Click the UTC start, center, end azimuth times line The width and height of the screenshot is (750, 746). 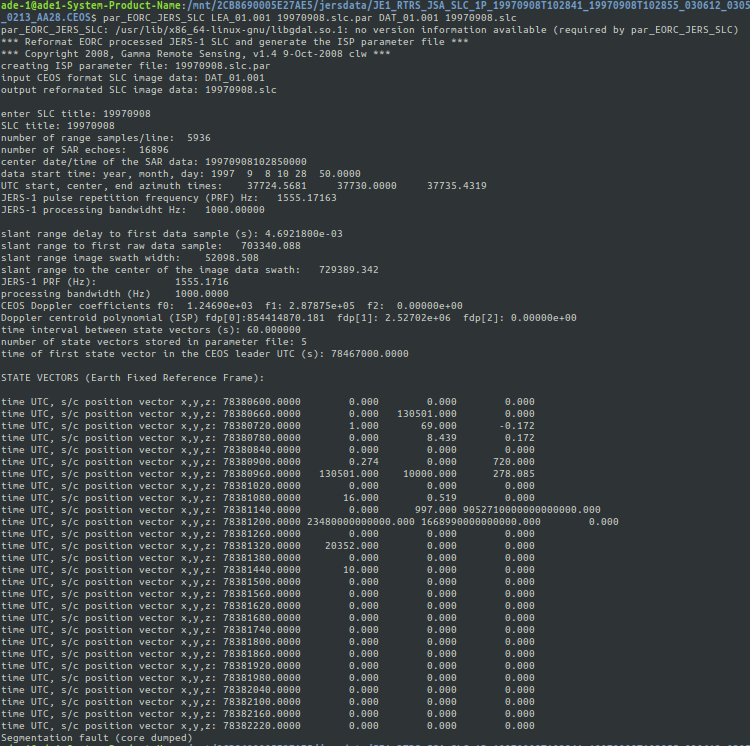[x=244, y=186]
